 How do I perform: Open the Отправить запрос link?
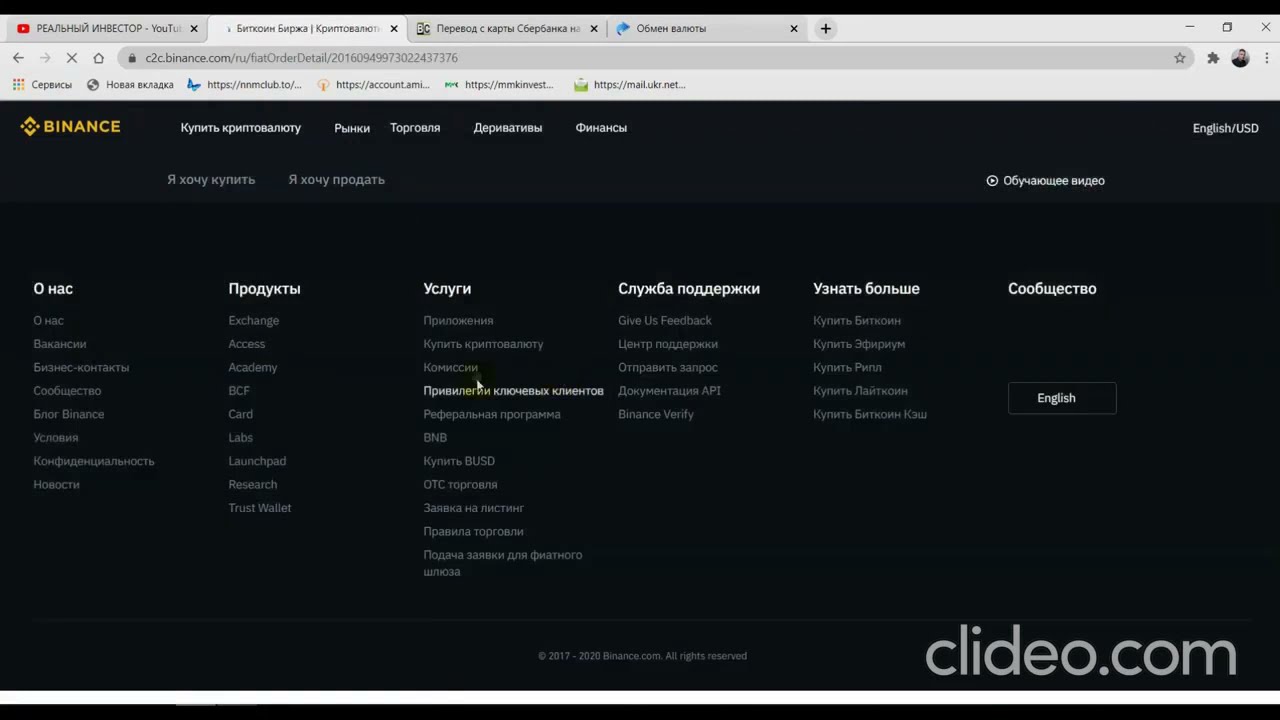click(x=668, y=367)
